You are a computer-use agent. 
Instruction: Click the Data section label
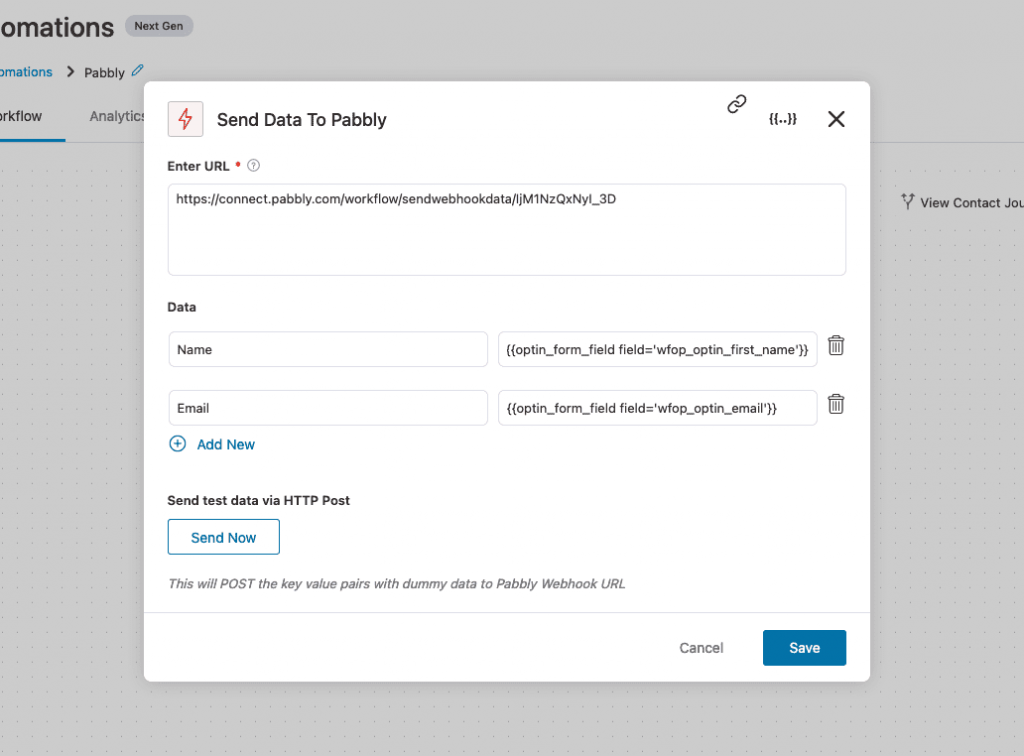point(182,307)
